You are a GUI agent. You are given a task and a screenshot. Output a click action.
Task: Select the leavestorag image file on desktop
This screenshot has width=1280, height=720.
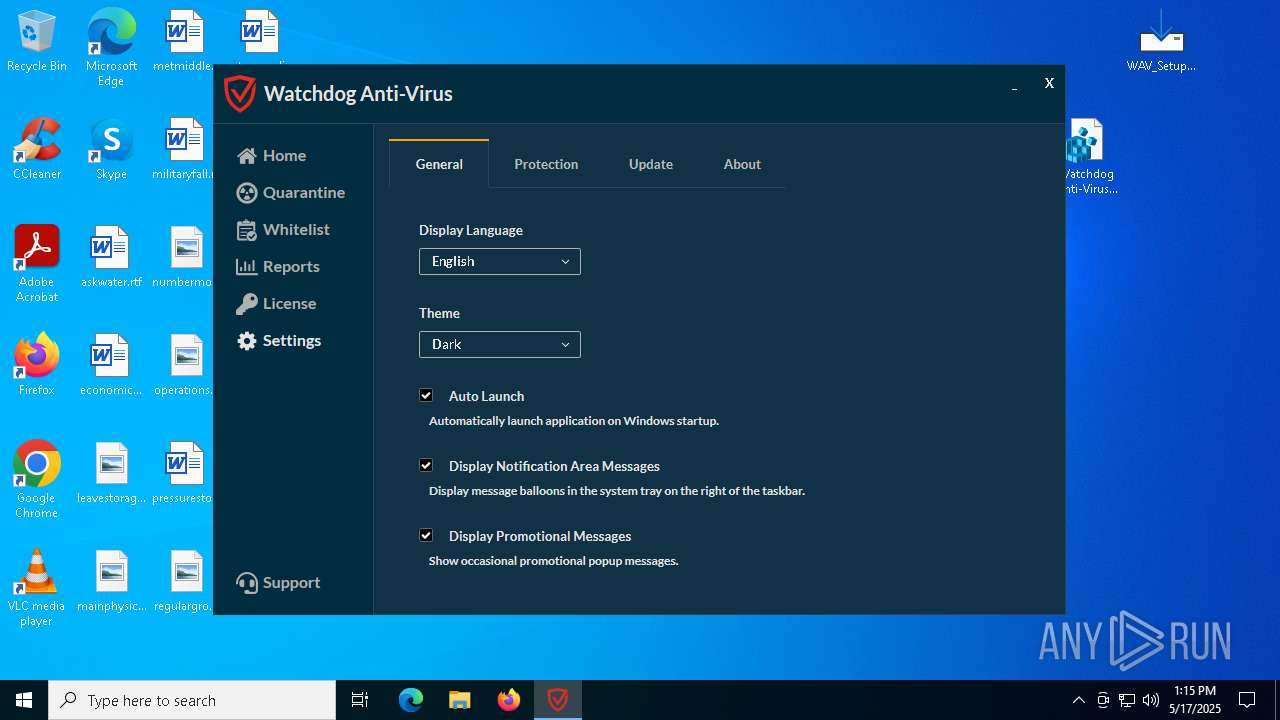pyautogui.click(x=111, y=473)
